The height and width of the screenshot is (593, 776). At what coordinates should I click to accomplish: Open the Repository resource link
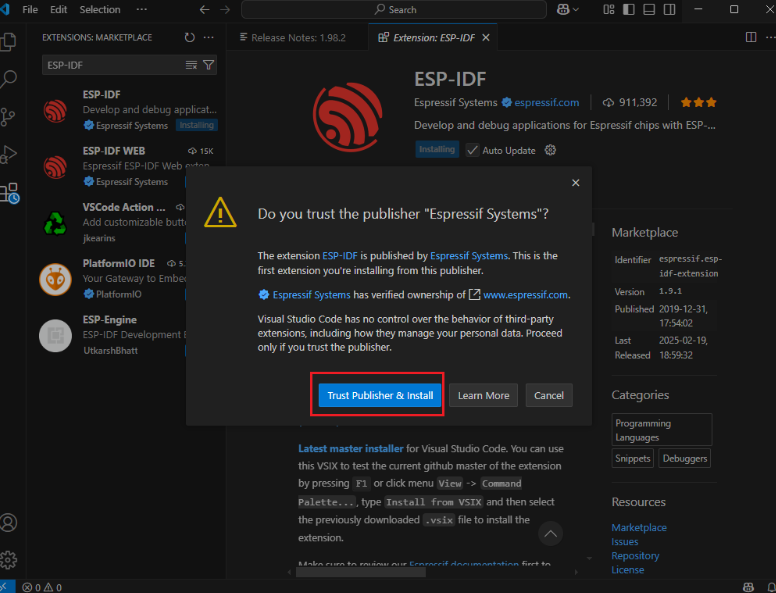click(x=635, y=556)
